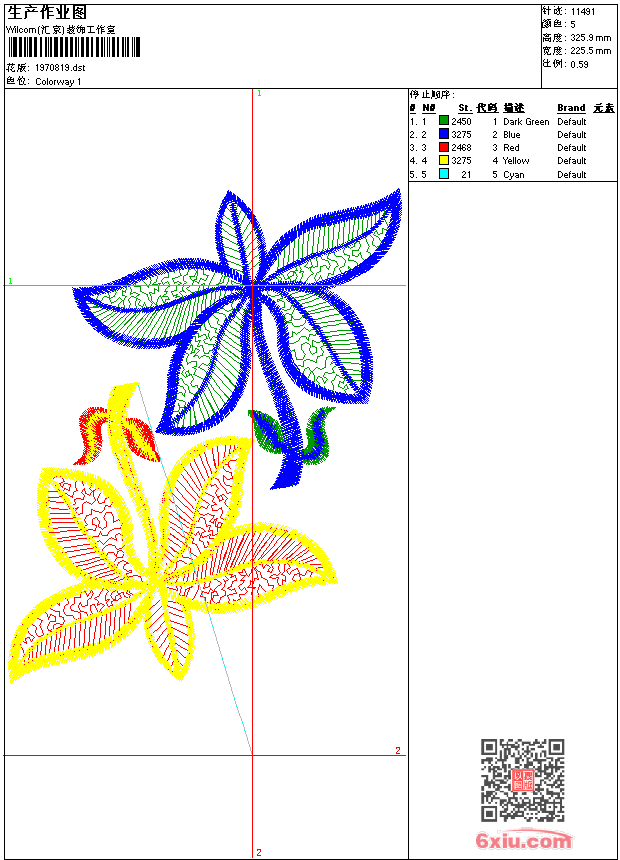
Task: Click stitch count 21 in Cyan row
Action: (x=466, y=175)
